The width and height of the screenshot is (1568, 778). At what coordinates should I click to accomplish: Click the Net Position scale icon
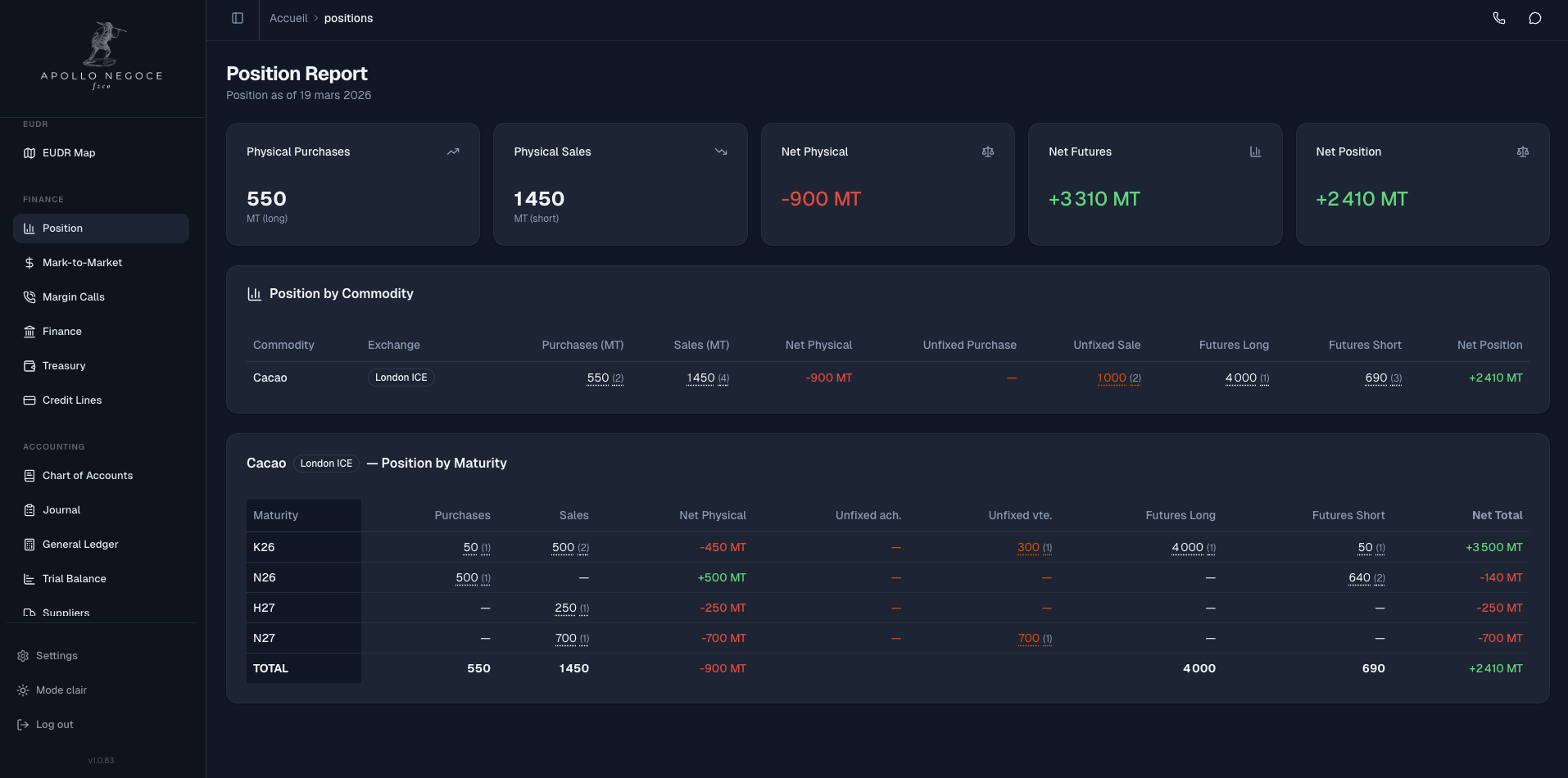click(1522, 152)
